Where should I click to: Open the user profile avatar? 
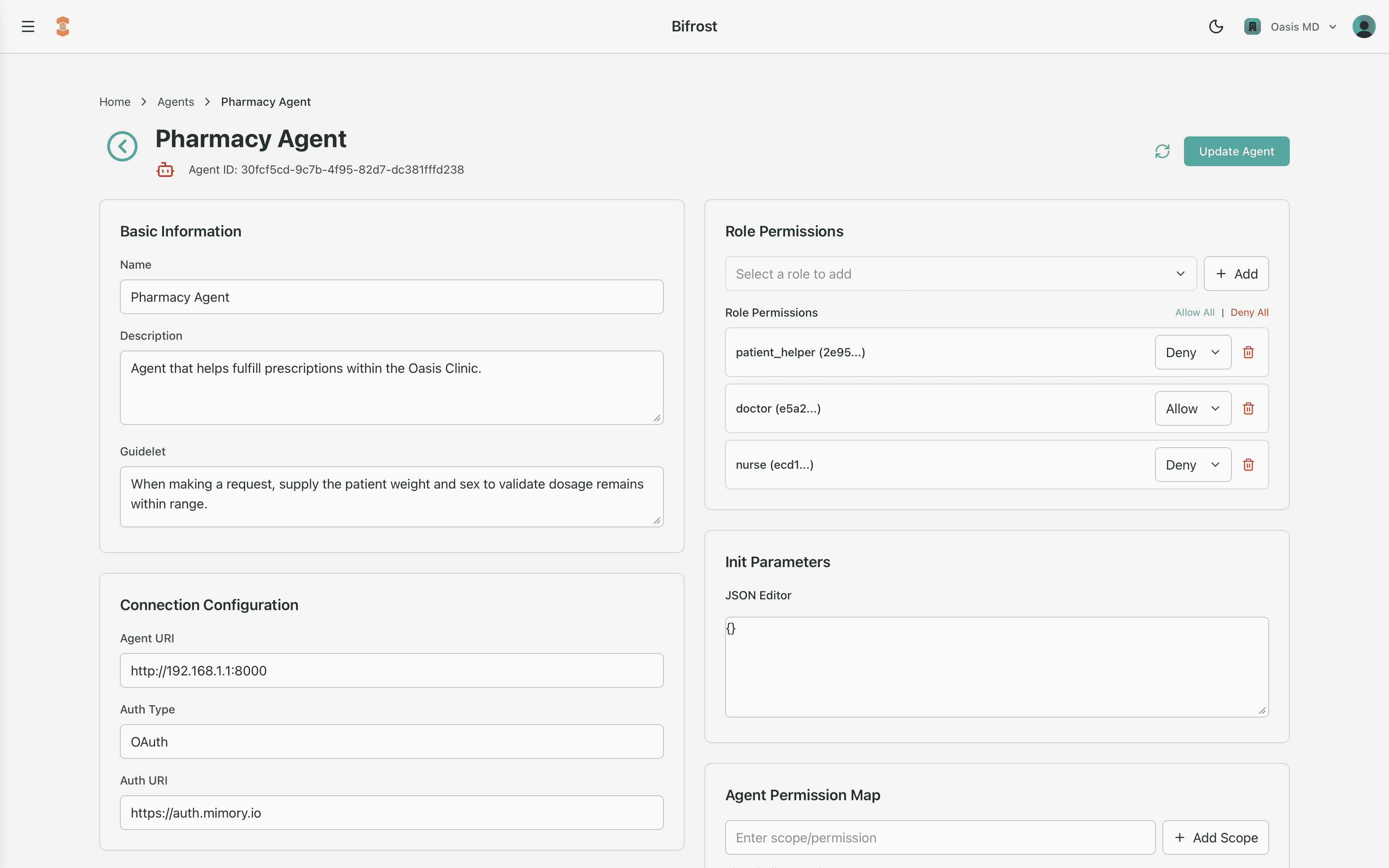point(1364,26)
